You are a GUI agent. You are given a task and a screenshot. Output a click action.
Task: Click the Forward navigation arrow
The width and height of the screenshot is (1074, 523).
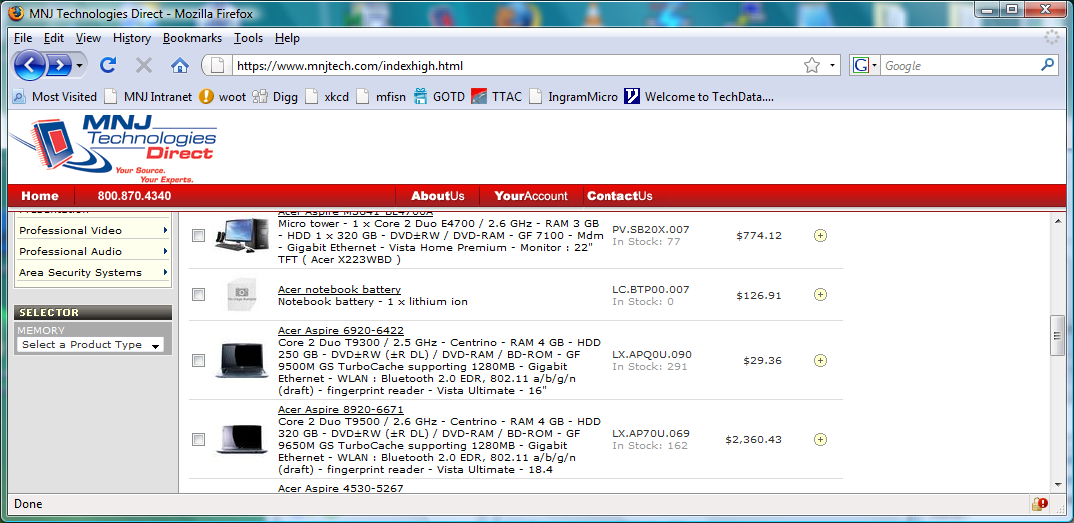click(60, 66)
